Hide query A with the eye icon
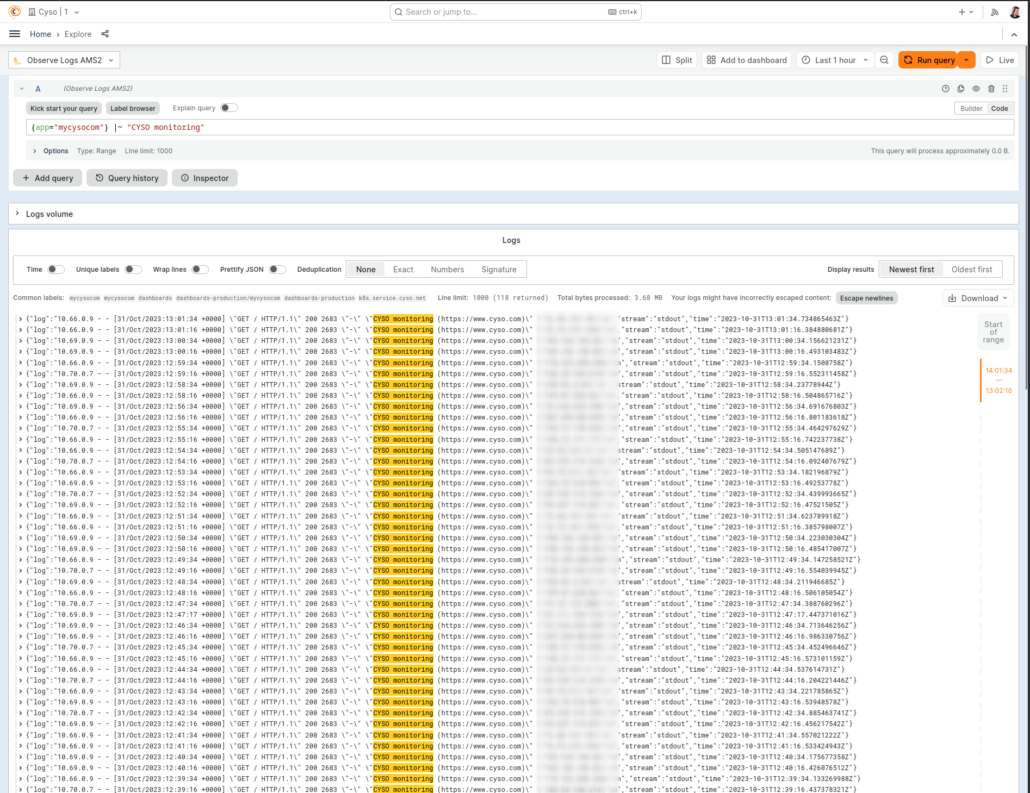The height and width of the screenshot is (793, 1030). click(x=976, y=89)
